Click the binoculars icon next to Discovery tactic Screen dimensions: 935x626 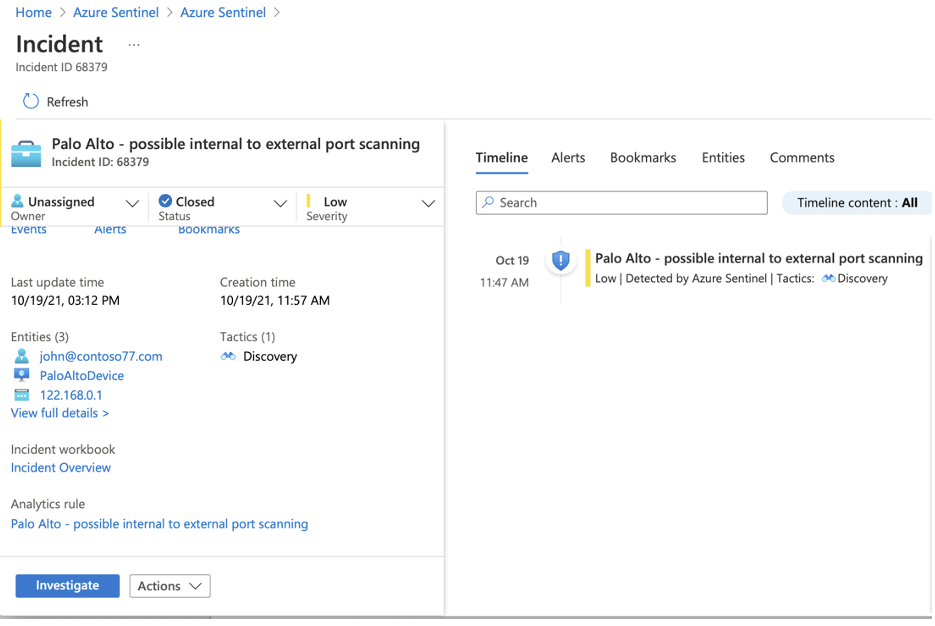pos(228,356)
